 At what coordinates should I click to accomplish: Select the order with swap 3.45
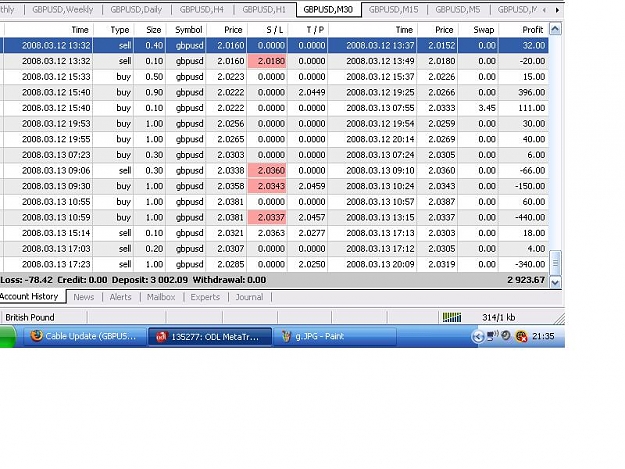274,108
